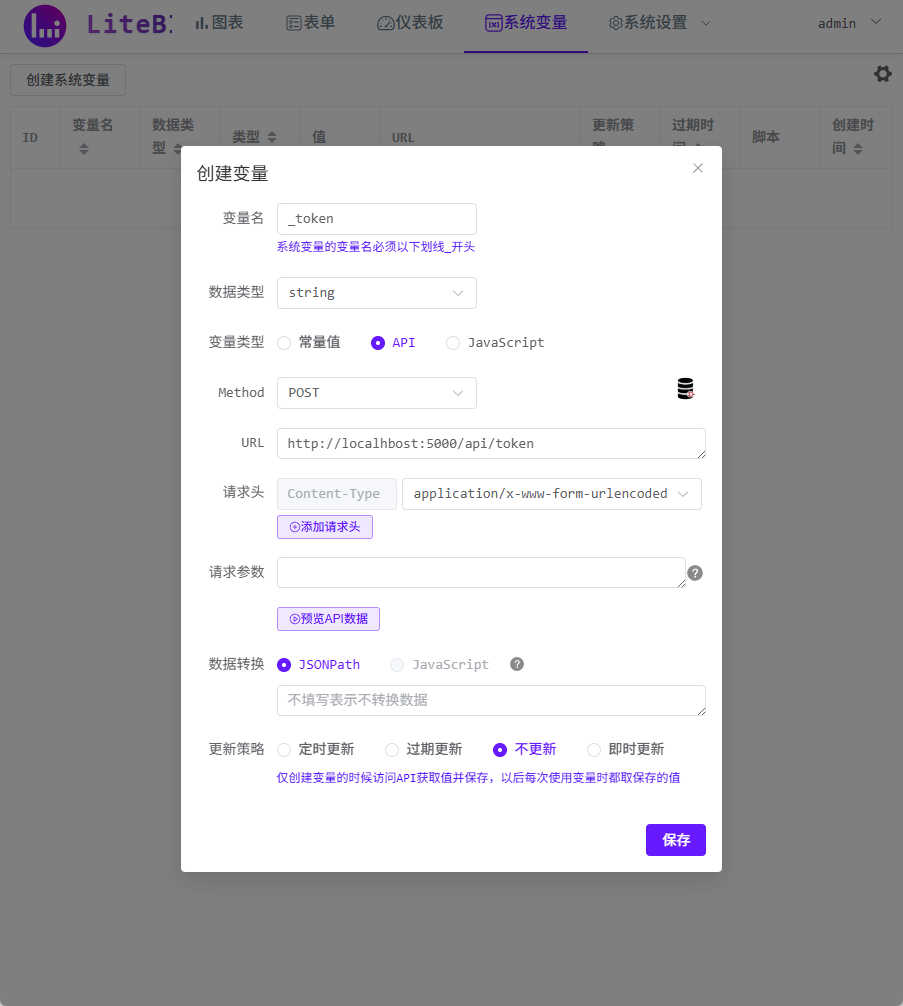The width and height of the screenshot is (903, 1006).
Task: Open the Content-Type value dropdown
Action: coord(551,493)
